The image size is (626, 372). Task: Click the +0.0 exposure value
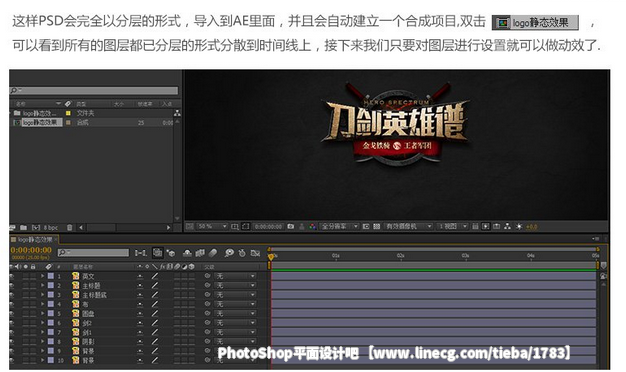[x=531, y=227]
